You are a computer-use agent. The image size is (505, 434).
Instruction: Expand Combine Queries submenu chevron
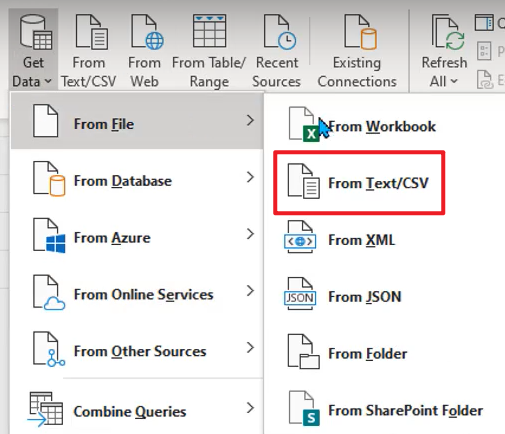tap(250, 408)
